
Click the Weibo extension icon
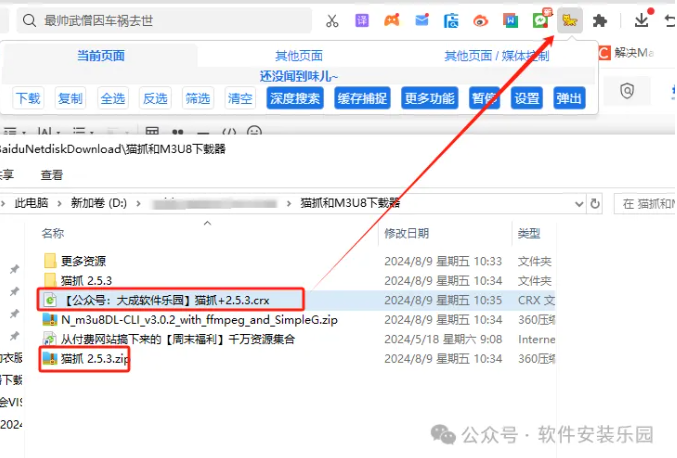coord(481,20)
